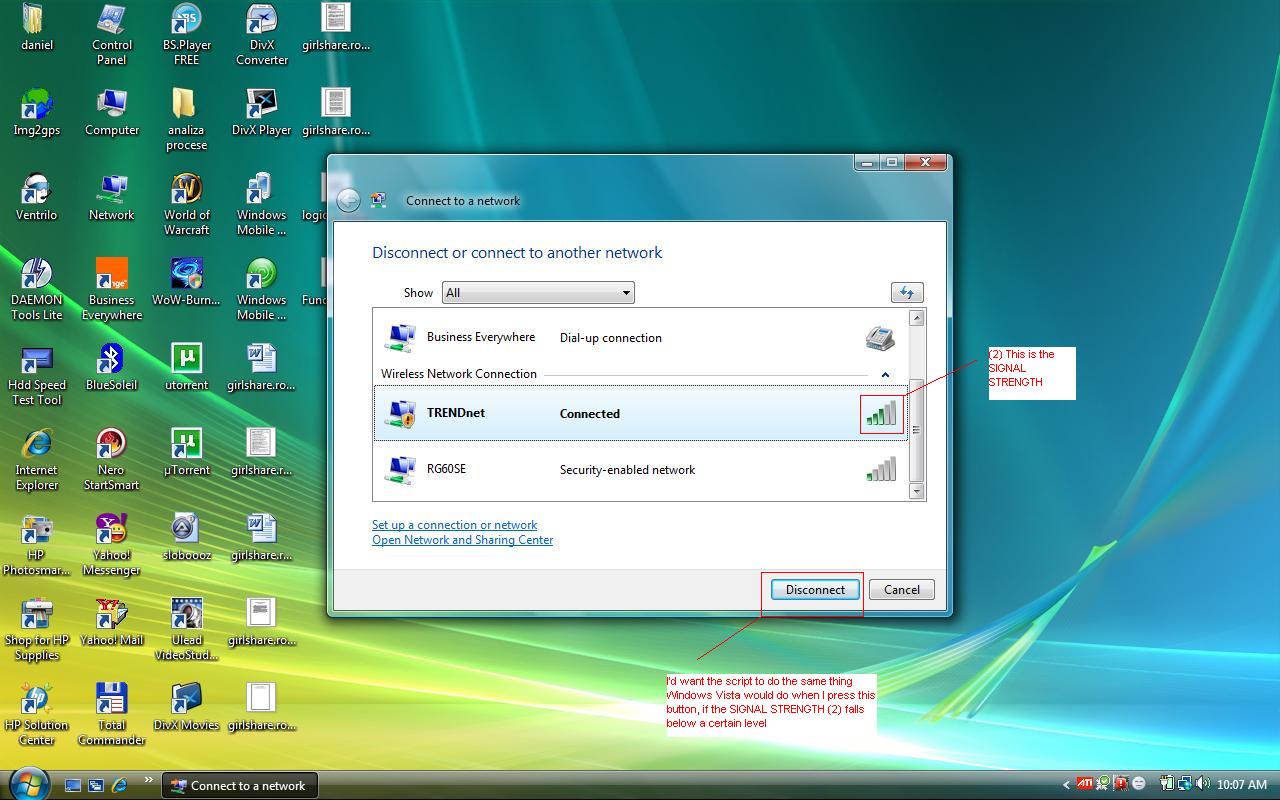Click the network list scroll up arrow
Image resolution: width=1280 pixels, height=800 pixels.
pyautogui.click(x=915, y=318)
